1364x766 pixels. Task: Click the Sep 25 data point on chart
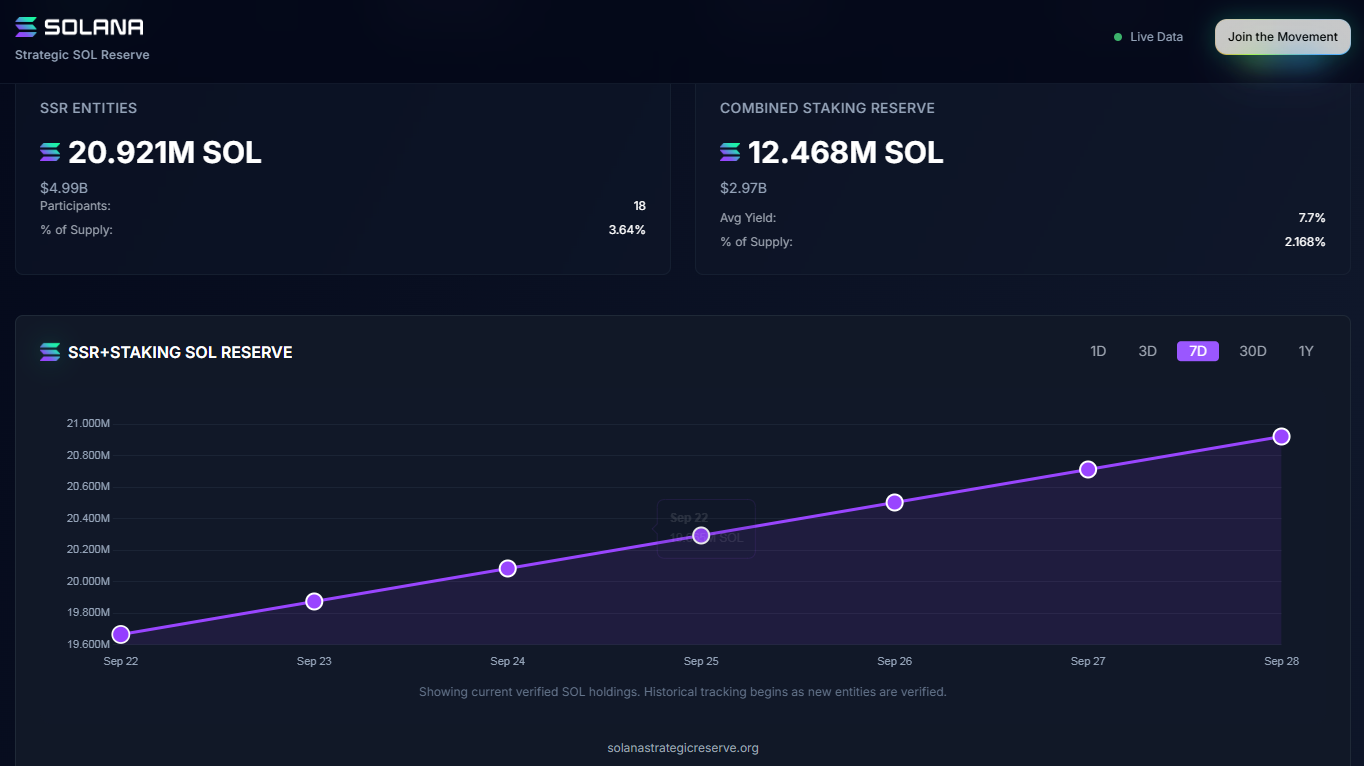(701, 535)
